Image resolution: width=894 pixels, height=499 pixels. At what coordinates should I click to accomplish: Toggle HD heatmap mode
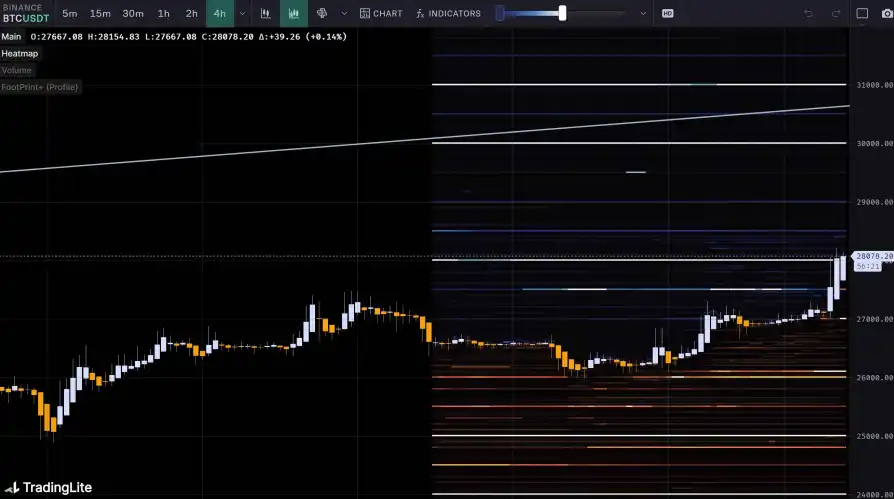(667, 13)
